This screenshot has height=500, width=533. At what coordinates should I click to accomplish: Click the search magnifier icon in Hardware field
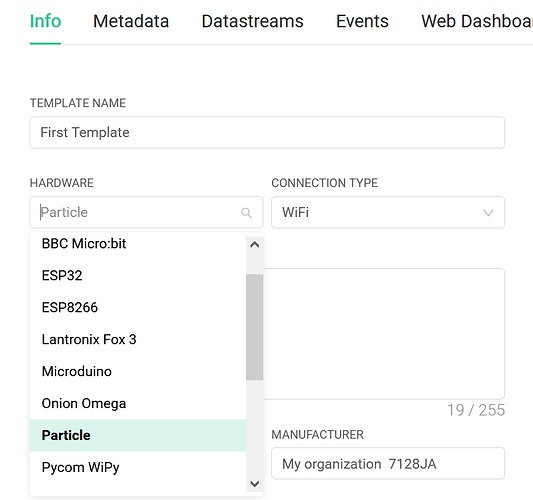pyautogui.click(x=246, y=213)
